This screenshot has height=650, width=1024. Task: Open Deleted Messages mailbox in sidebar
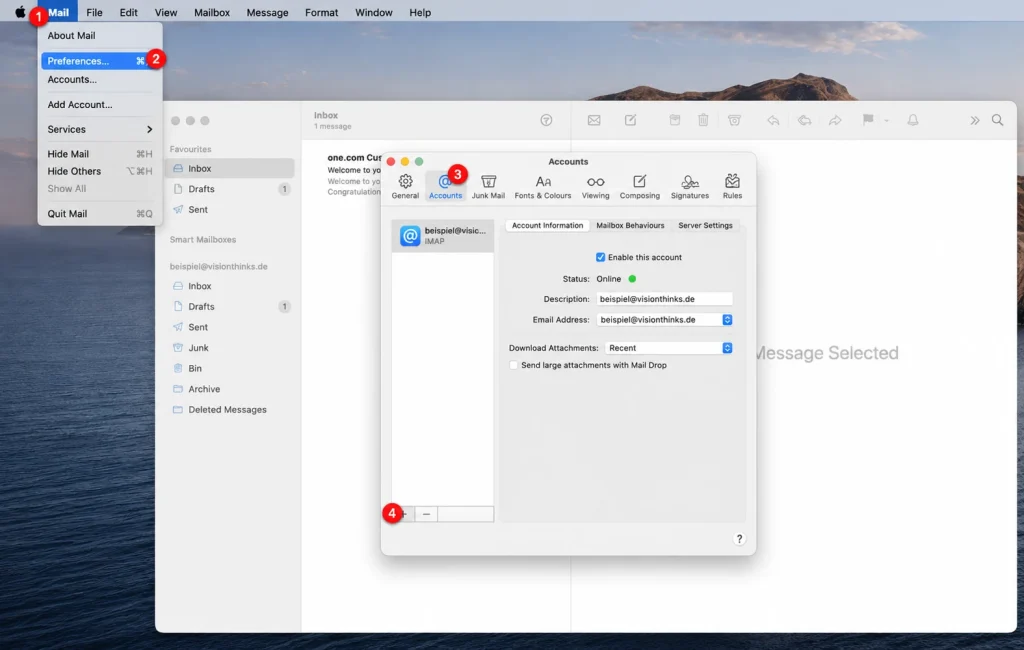[230, 410]
